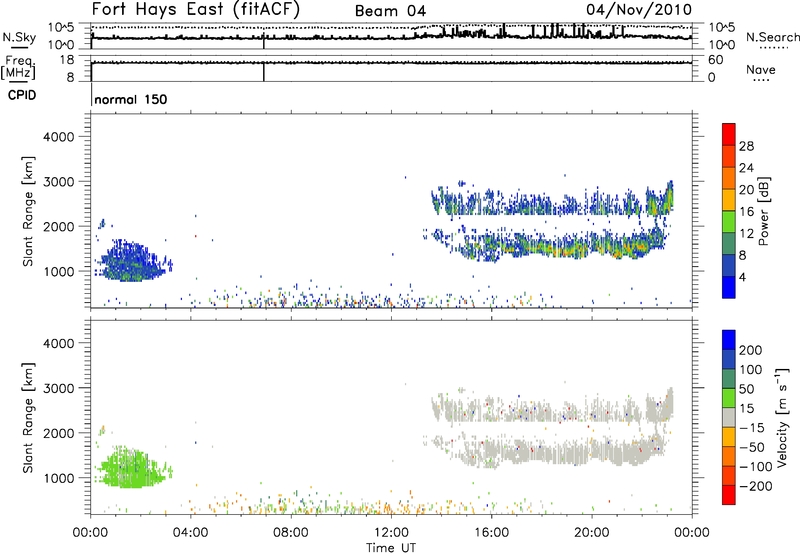Pick the blue top segment of velocity colorbar
800x554 pixels.
click(729, 340)
